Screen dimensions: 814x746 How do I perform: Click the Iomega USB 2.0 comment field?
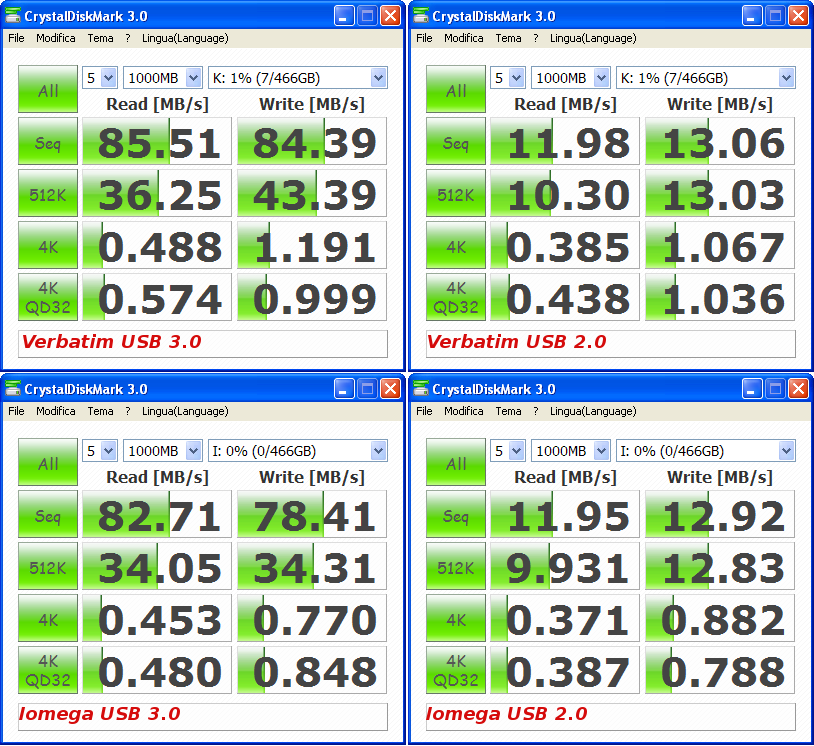pos(611,716)
